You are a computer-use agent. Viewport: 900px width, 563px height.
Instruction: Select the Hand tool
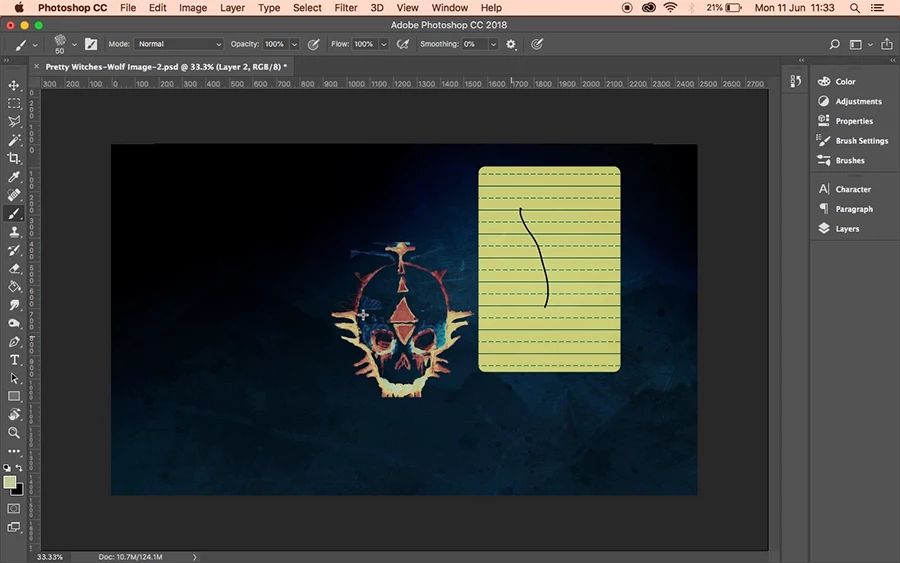(x=14, y=414)
